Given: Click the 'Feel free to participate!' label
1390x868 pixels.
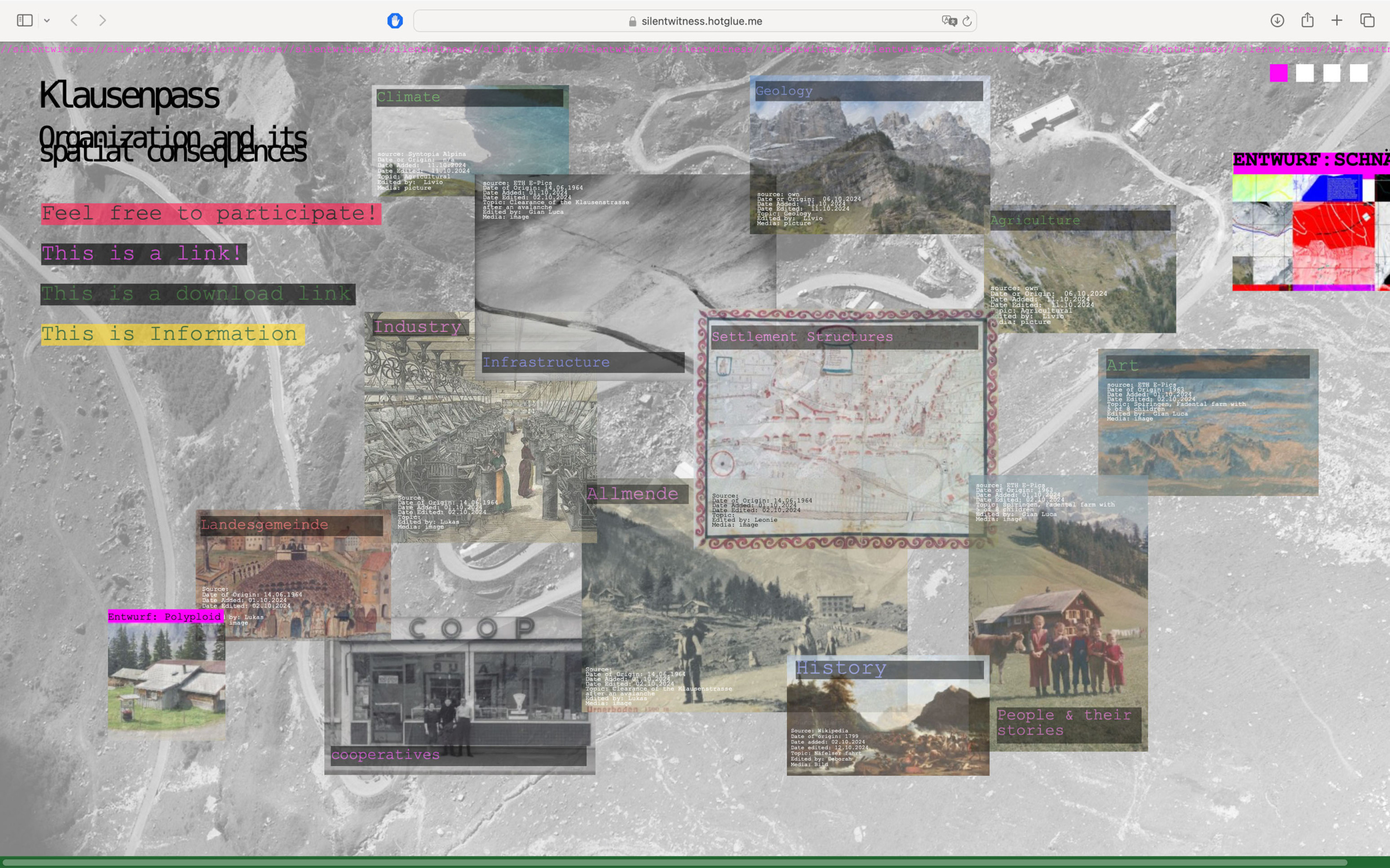Looking at the screenshot, I should [211, 213].
